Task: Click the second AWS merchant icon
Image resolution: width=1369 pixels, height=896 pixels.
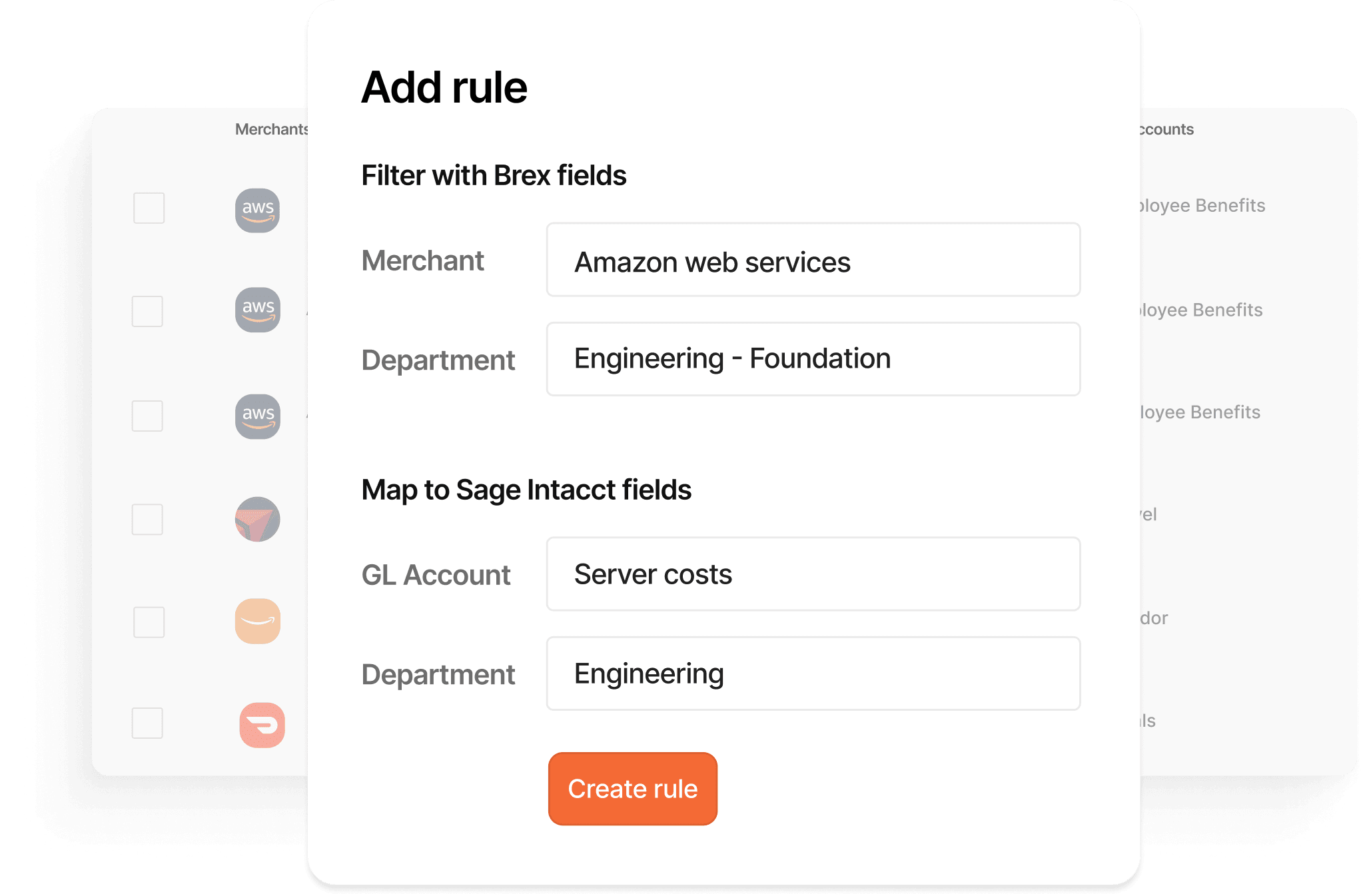Action: [x=257, y=310]
